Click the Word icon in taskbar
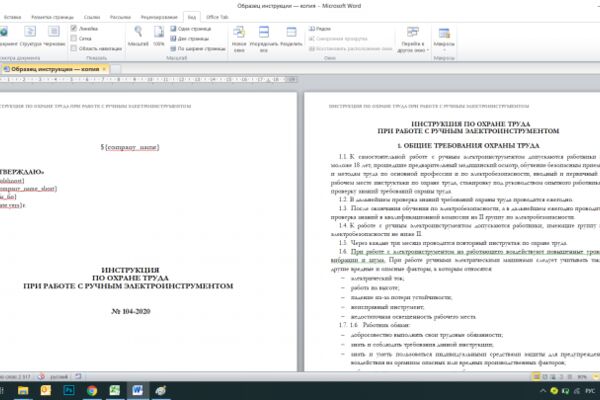The width and height of the screenshot is (600, 400). (x=138, y=390)
